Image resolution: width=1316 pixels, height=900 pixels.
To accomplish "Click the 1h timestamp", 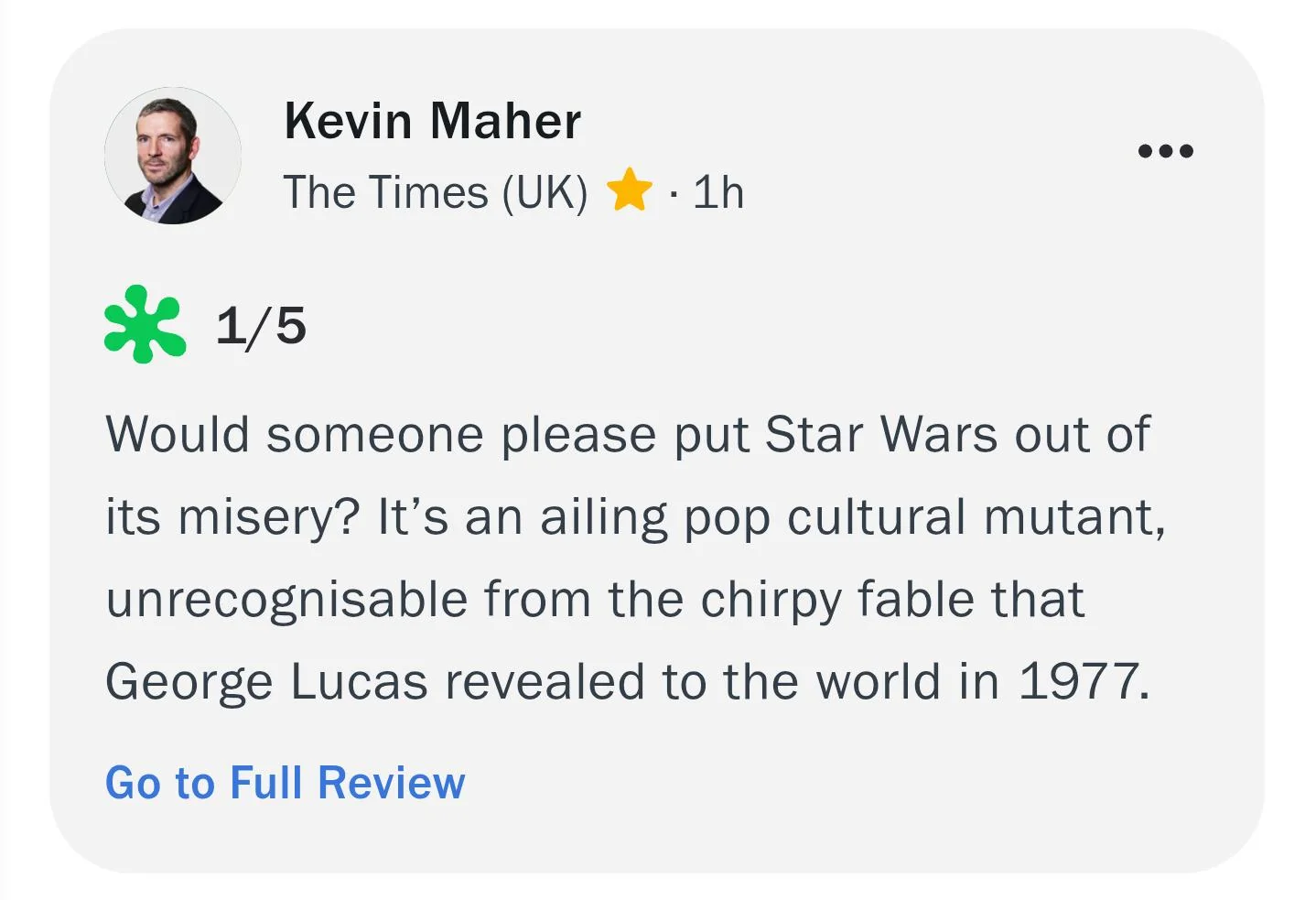I will tap(718, 192).
